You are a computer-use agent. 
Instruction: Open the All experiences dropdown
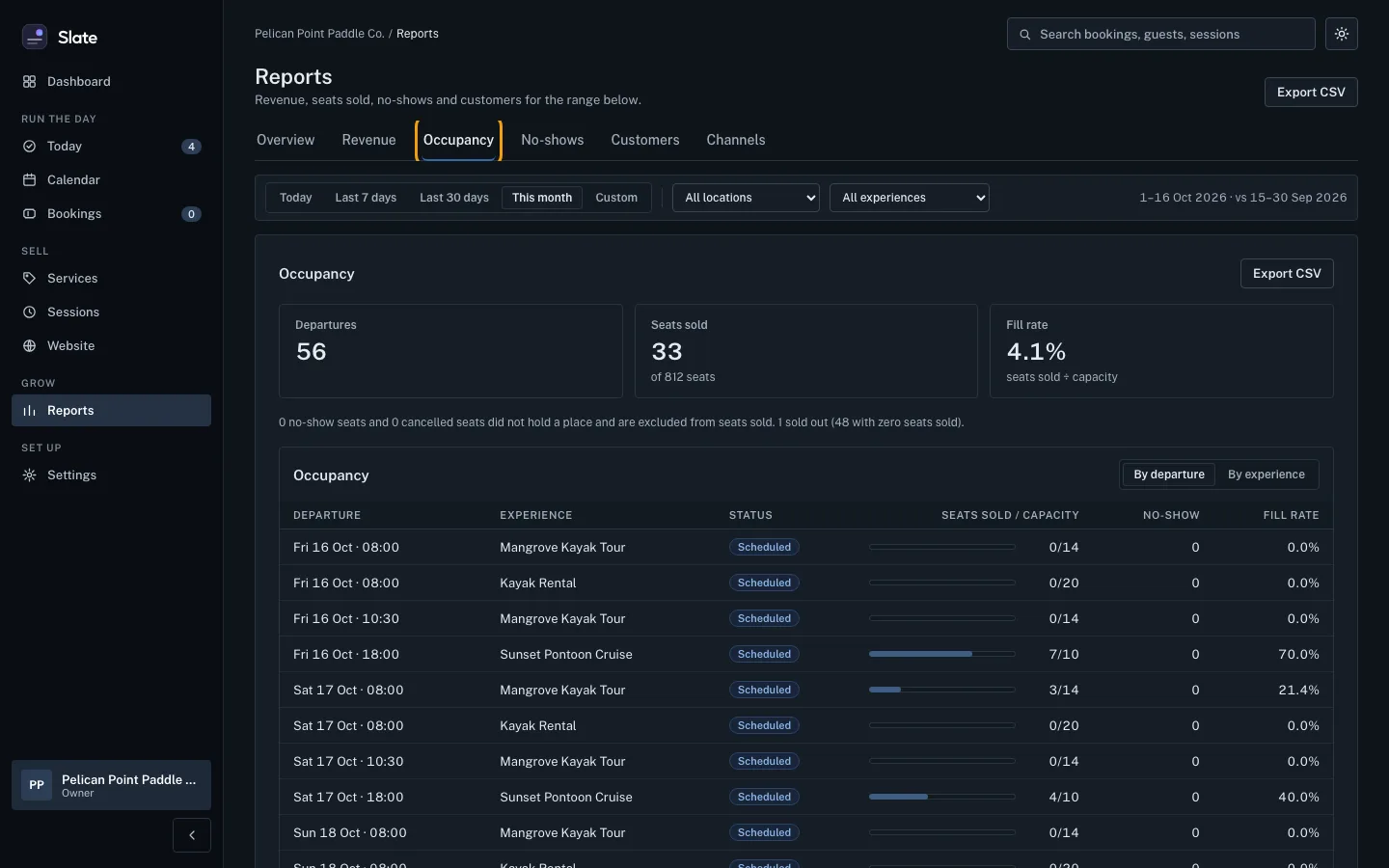click(x=910, y=198)
